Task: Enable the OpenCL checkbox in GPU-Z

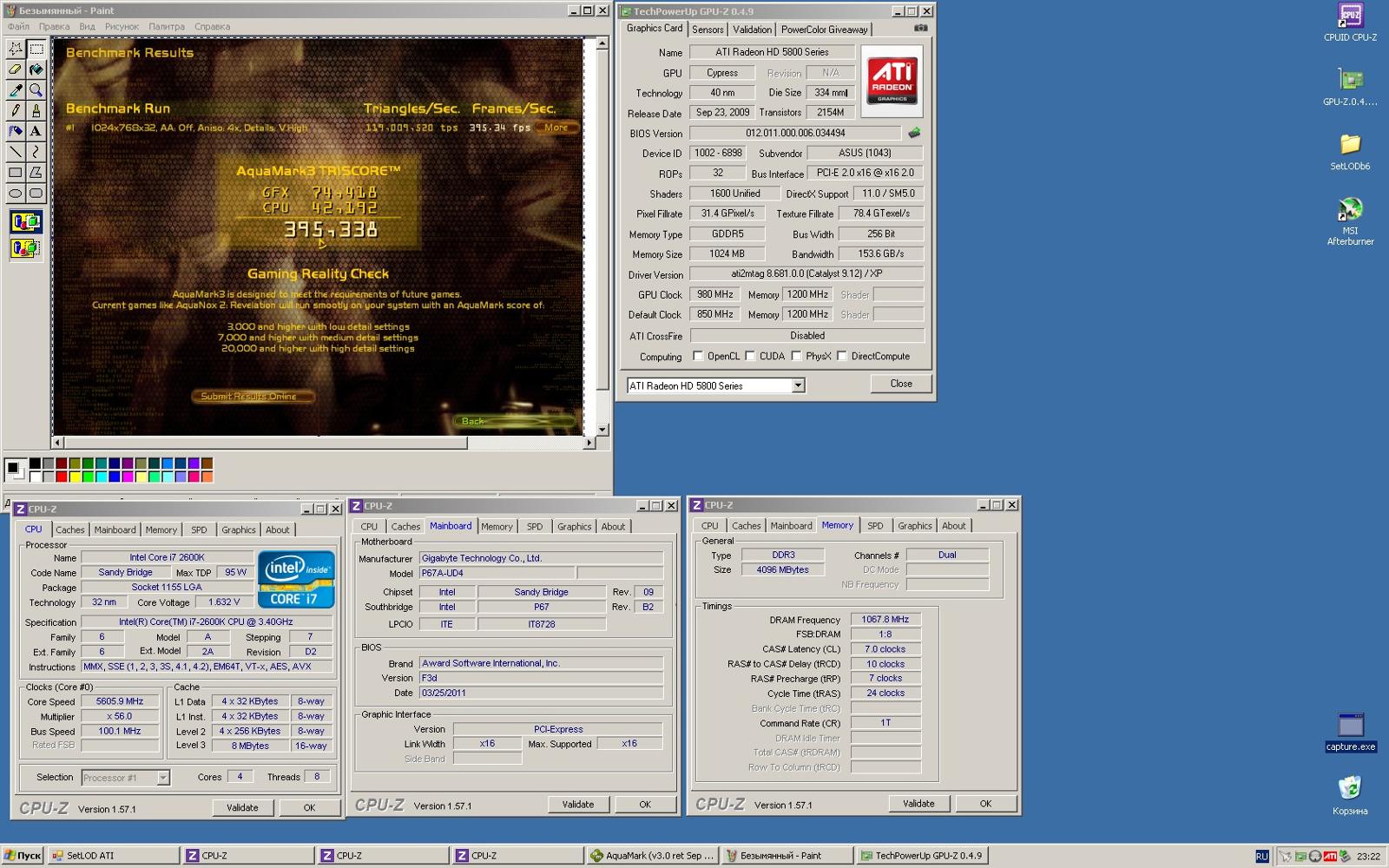Action: [697, 356]
